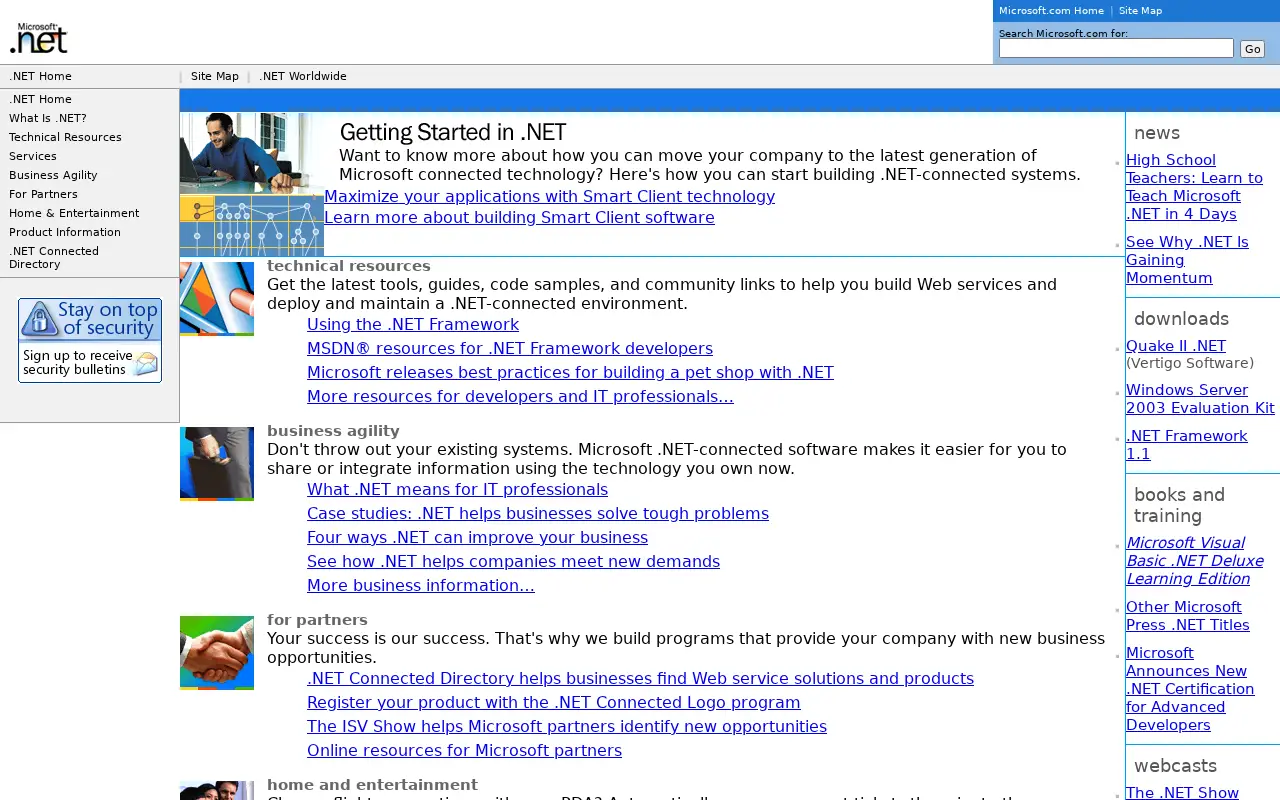Image resolution: width=1280 pixels, height=800 pixels.
Task: Open See Why .NET Is Gaining Momentum
Action: click(1187, 260)
